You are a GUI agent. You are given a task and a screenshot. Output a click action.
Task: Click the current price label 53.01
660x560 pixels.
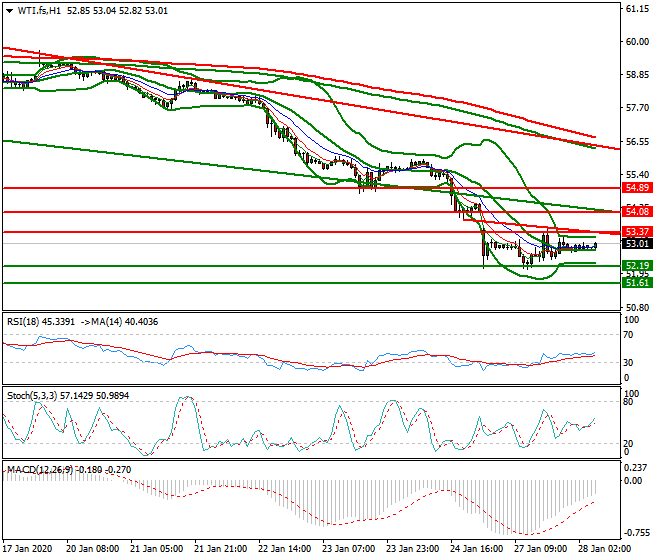tap(637, 244)
